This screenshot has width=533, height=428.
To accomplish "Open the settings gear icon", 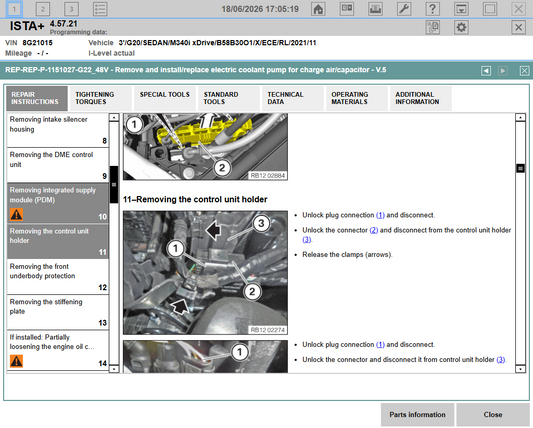I will point(461,27).
